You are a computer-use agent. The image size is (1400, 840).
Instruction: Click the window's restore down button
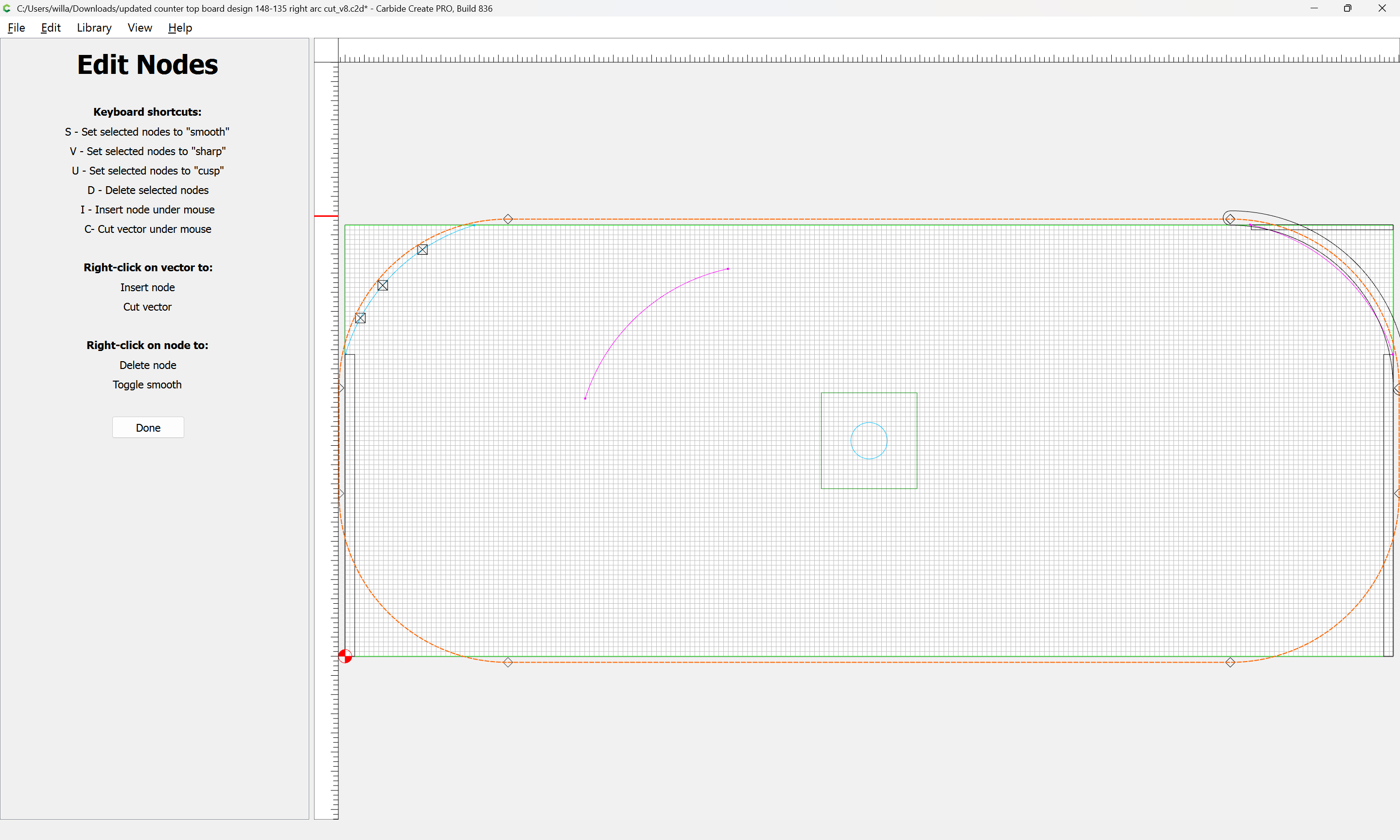tap(1347, 8)
